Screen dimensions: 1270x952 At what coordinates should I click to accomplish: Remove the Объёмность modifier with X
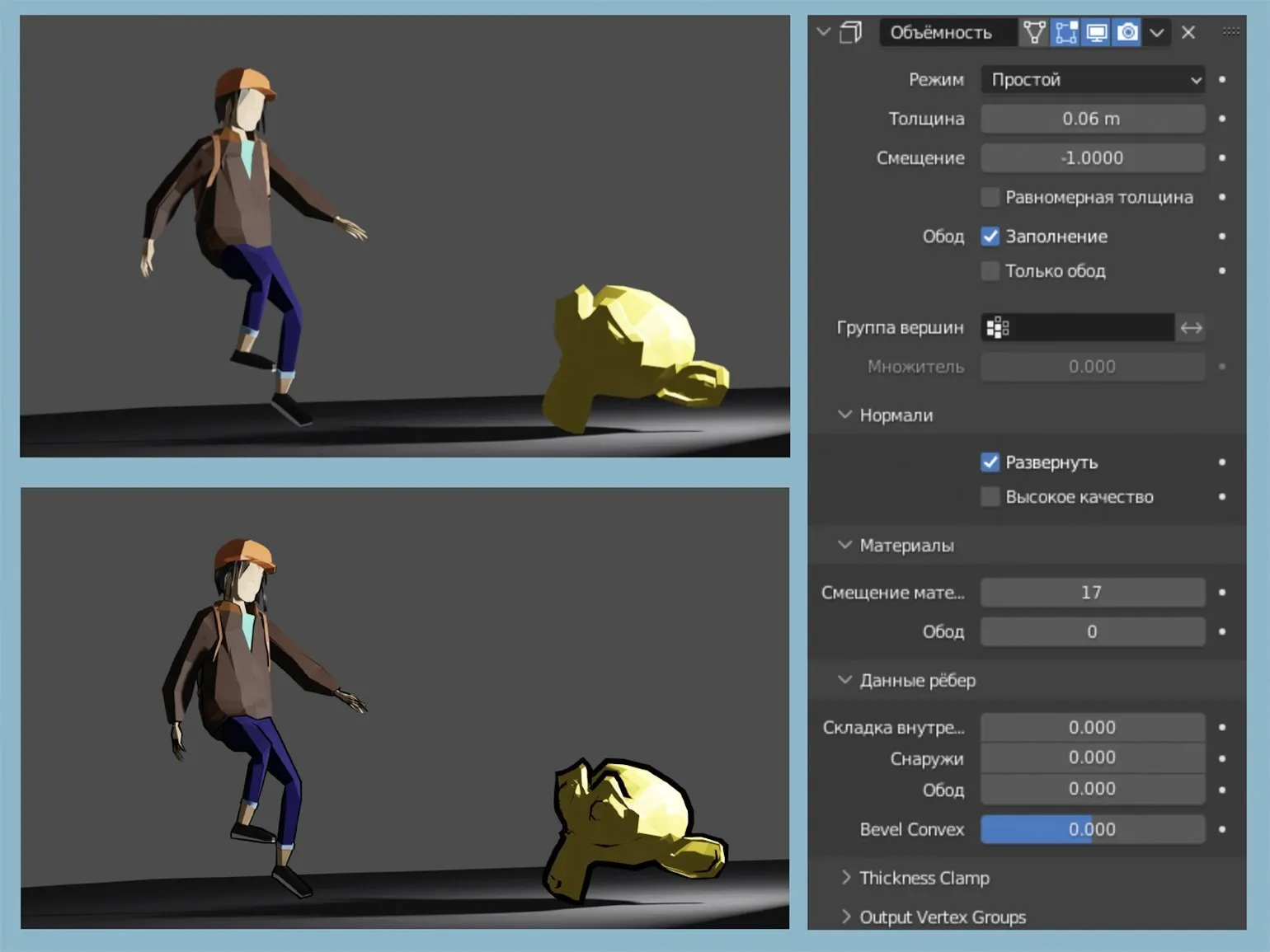coord(1188,32)
